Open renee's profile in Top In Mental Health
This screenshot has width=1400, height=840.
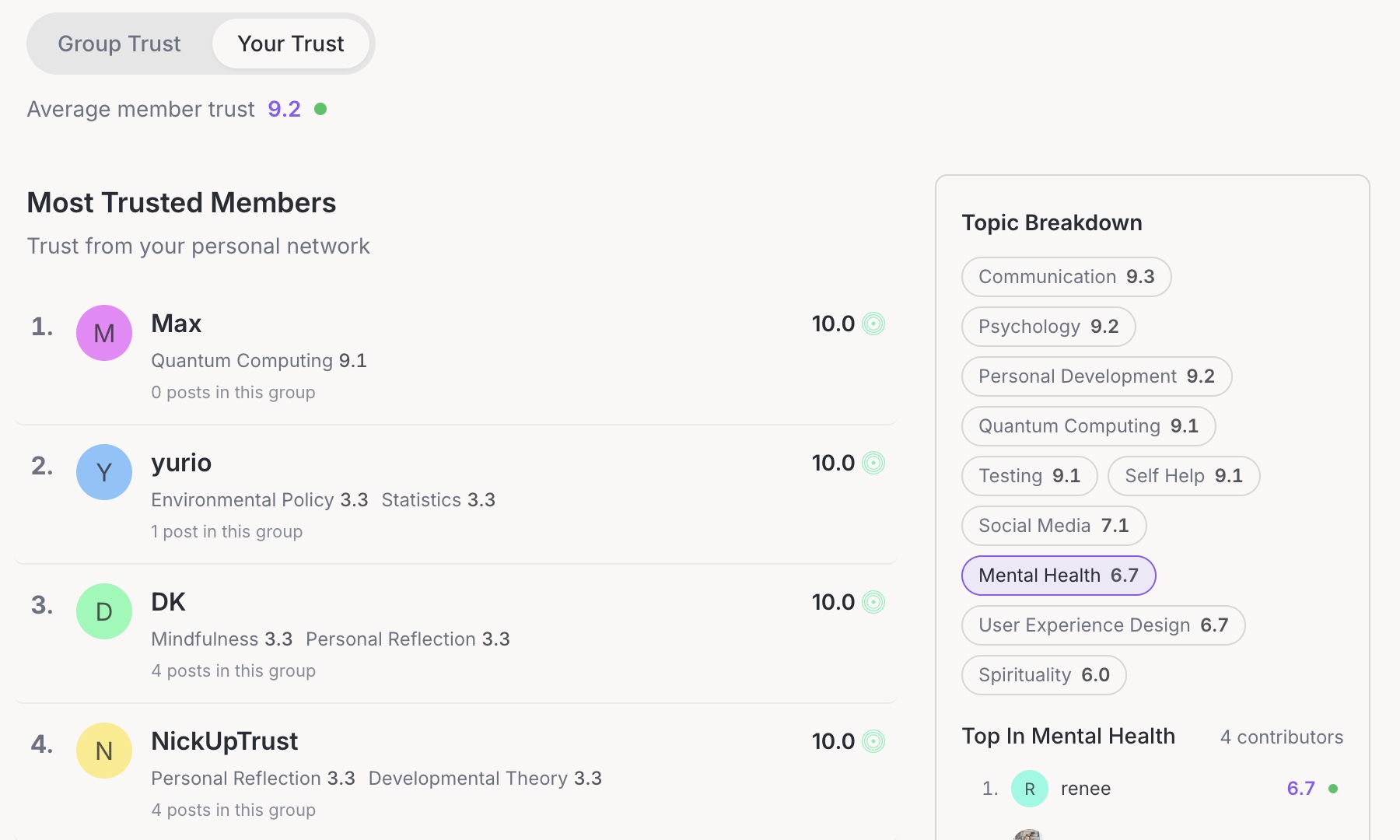coord(1086,789)
